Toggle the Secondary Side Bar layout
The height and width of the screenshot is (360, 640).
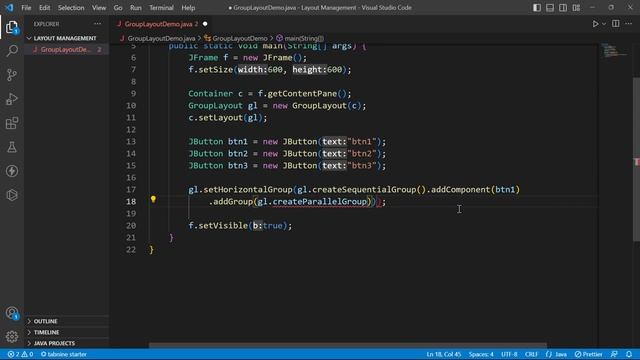click(563, 8)
